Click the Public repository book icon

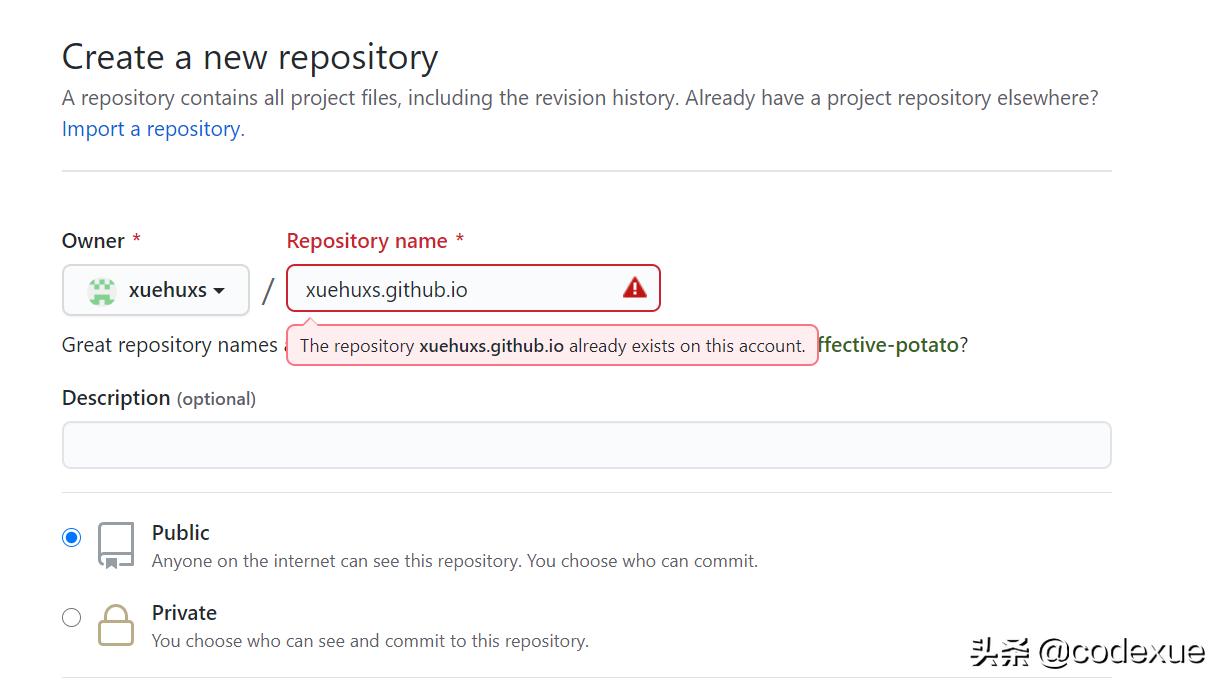(116, 546)
